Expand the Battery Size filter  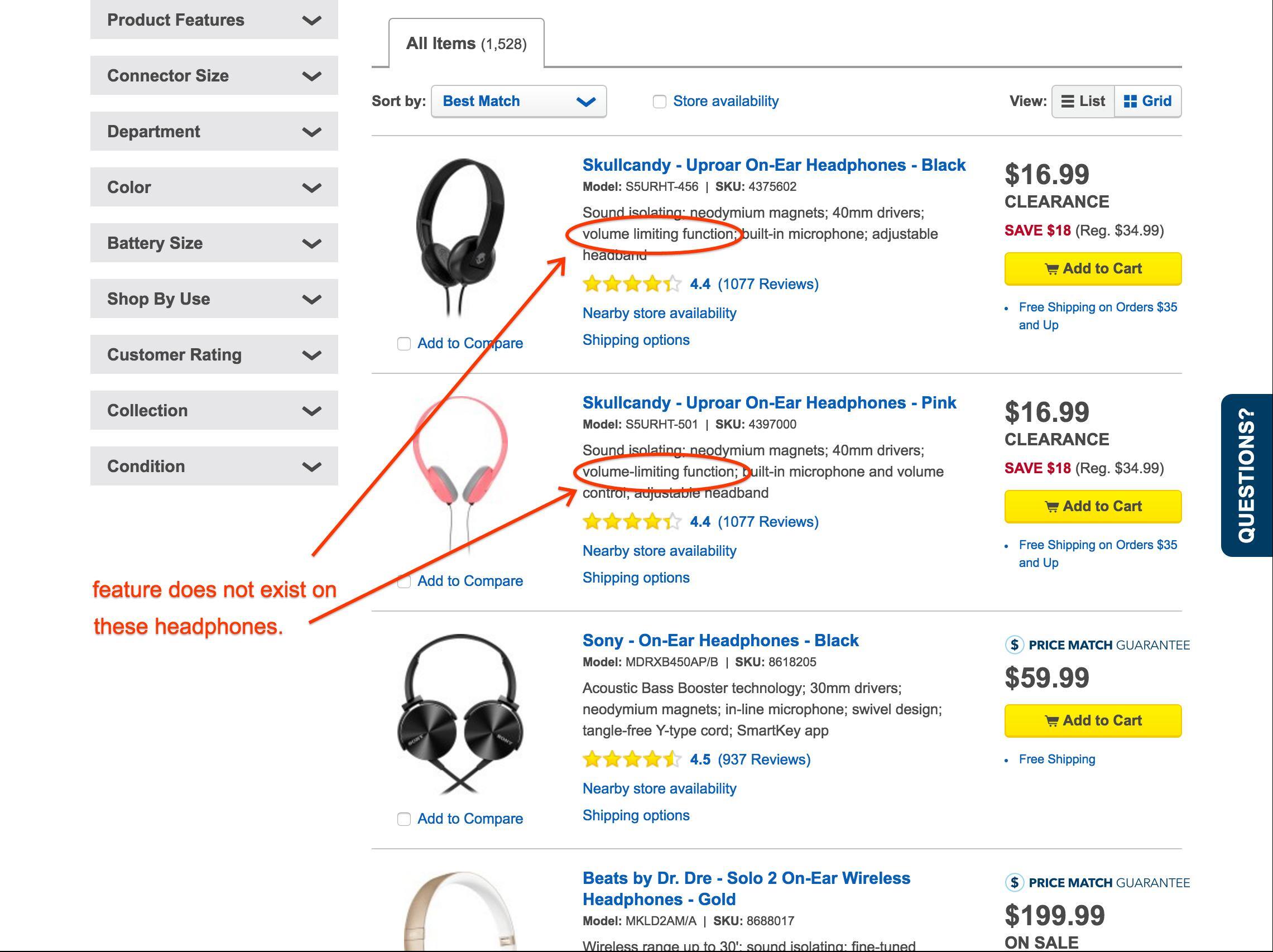(x=214, y=243)
